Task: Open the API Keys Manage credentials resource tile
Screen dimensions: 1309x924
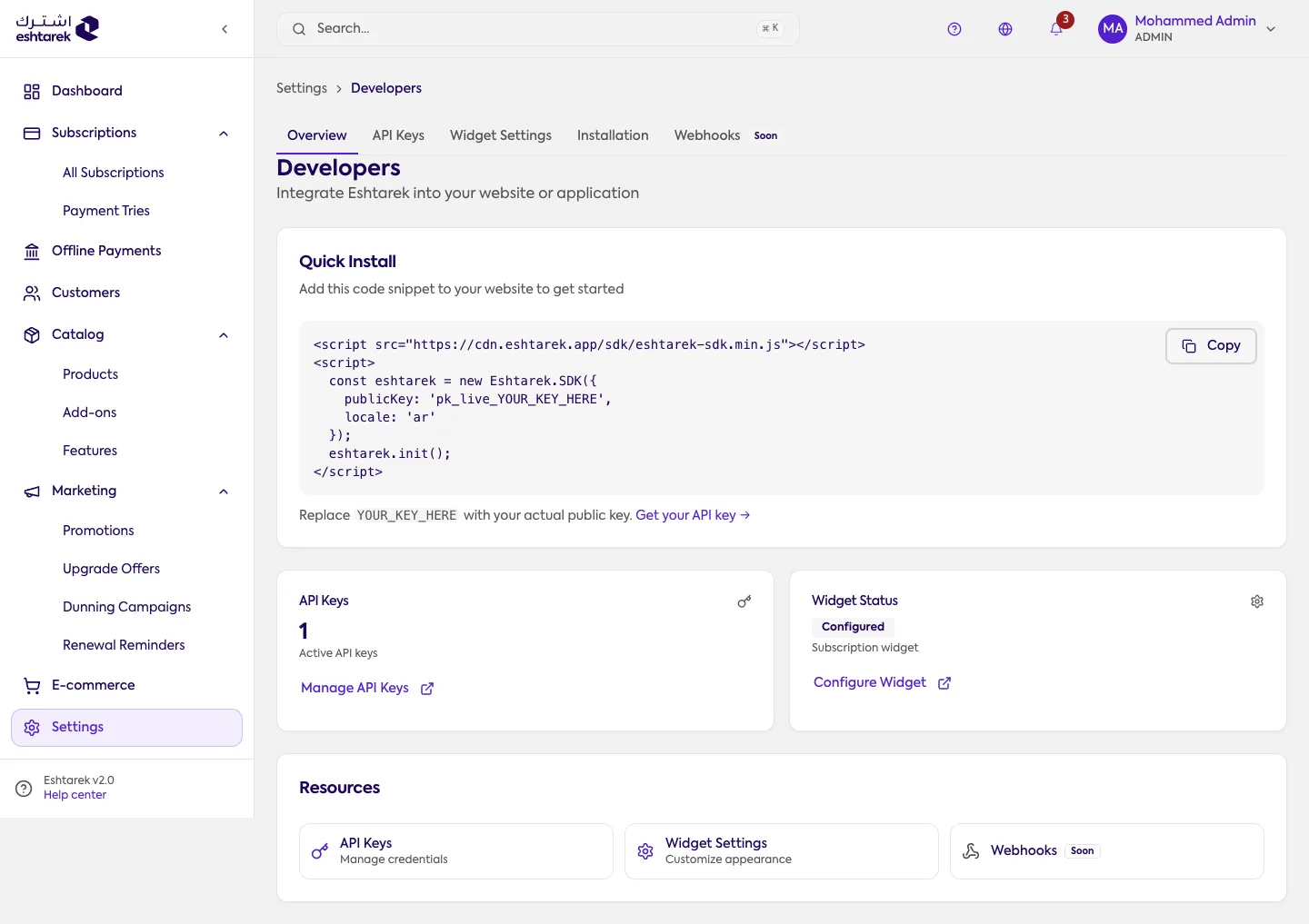Action: (x=456, y=851)
